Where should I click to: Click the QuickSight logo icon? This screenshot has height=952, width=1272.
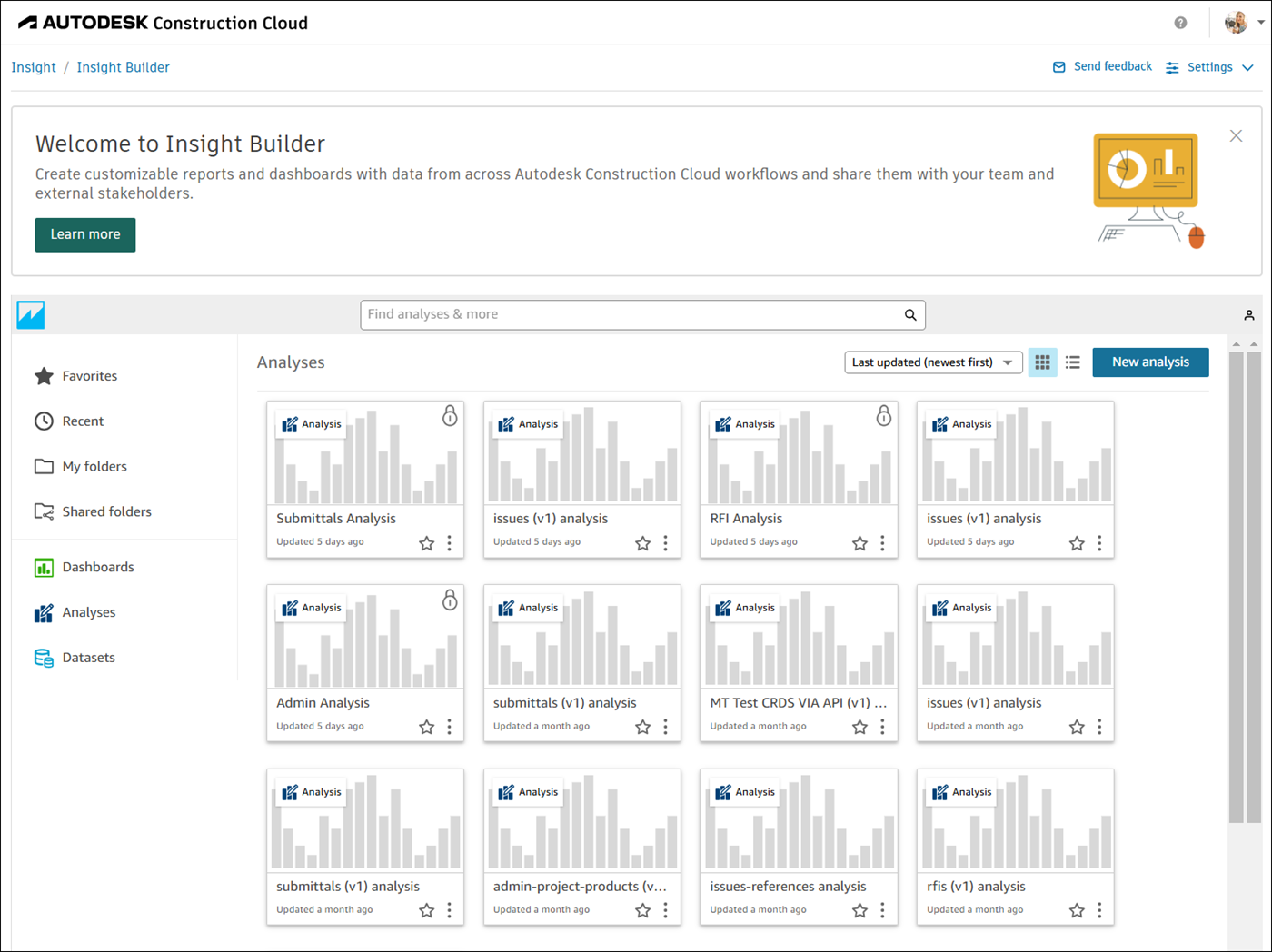(31, 315)
